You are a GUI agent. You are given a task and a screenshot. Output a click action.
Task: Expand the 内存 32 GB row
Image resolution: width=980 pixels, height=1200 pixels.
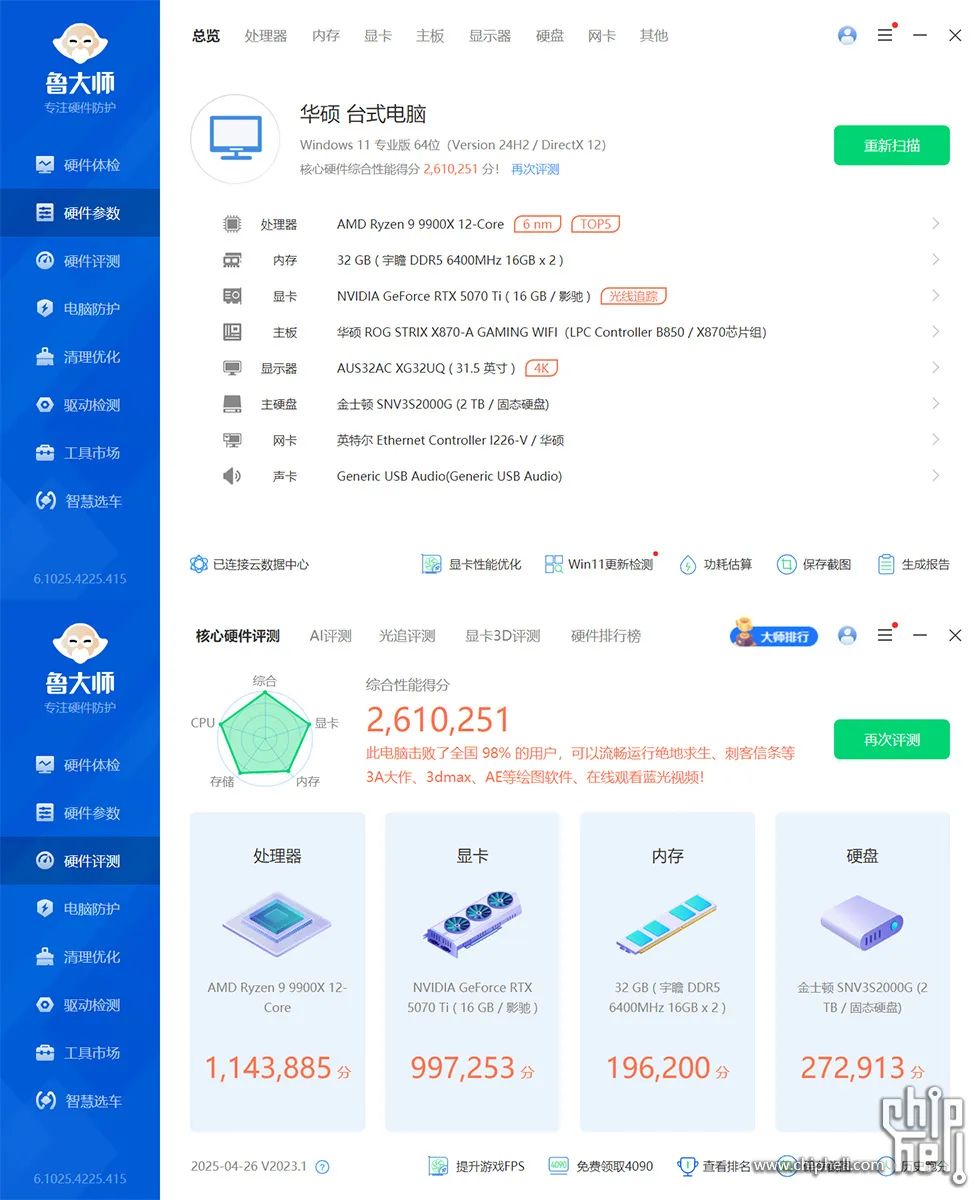(580, 260)
